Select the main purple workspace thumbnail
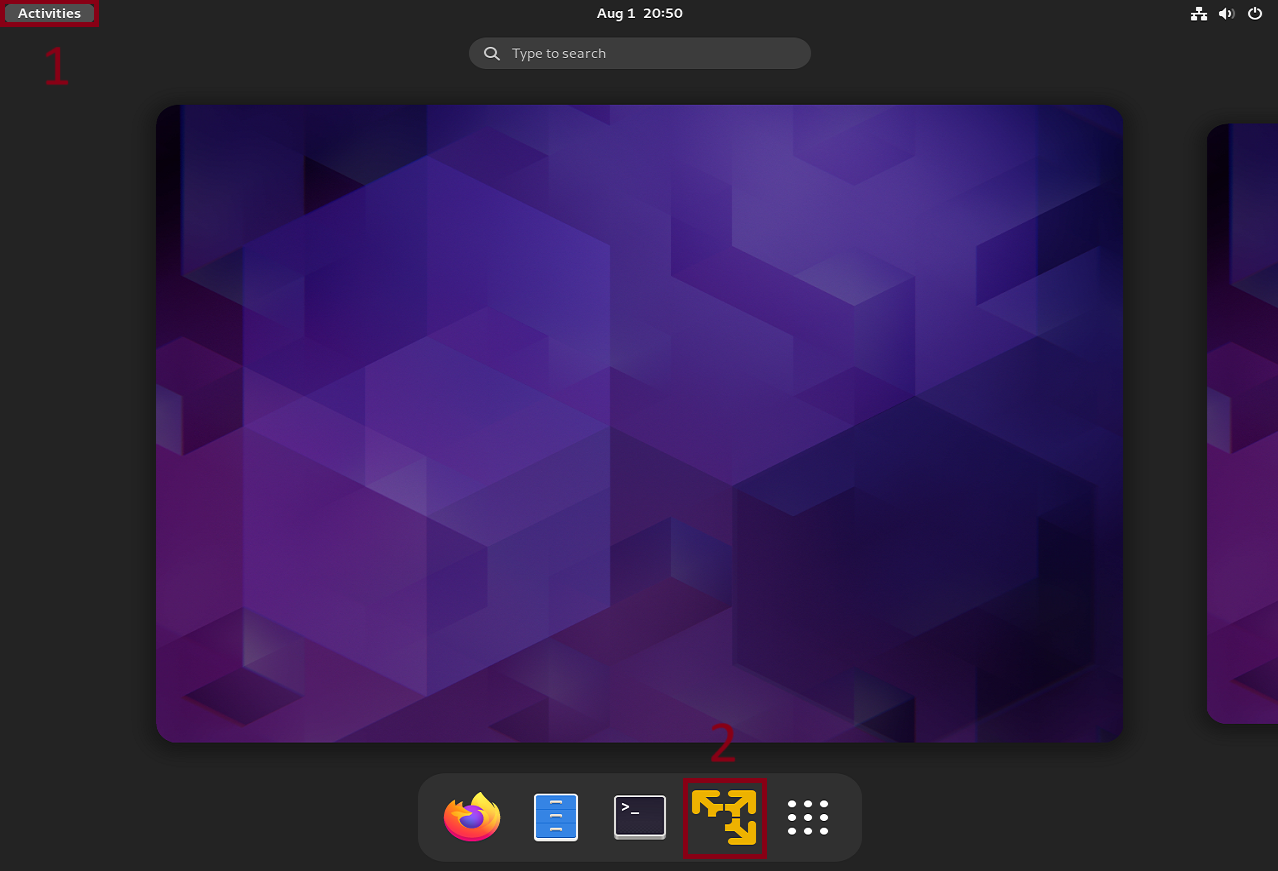This screenshot has height=871, width=1278. tap(639, 423)
